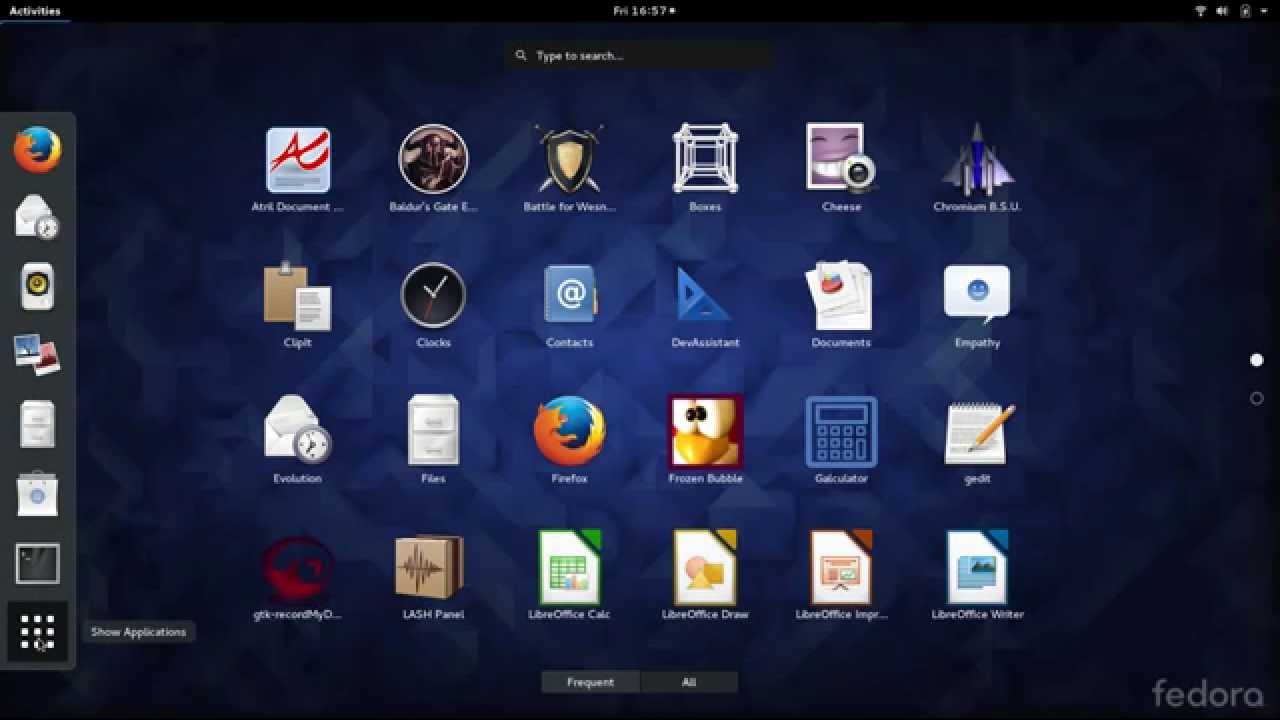Focus the Type to search field

(x=639, y=56)
